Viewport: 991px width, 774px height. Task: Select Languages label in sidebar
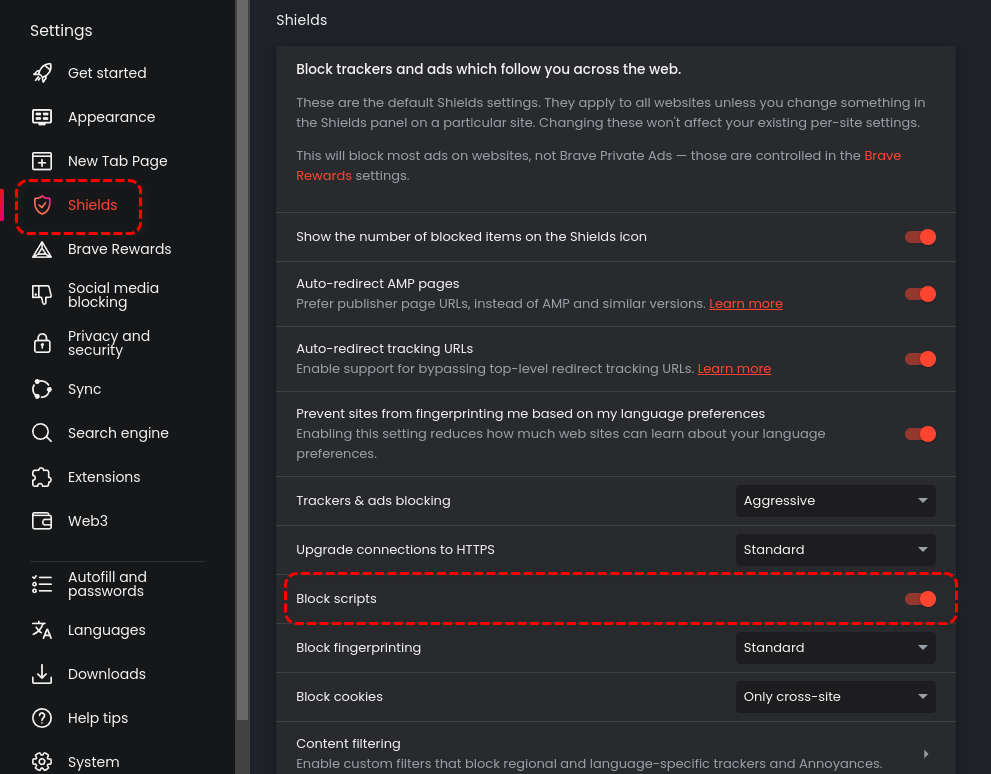point(107,631)
